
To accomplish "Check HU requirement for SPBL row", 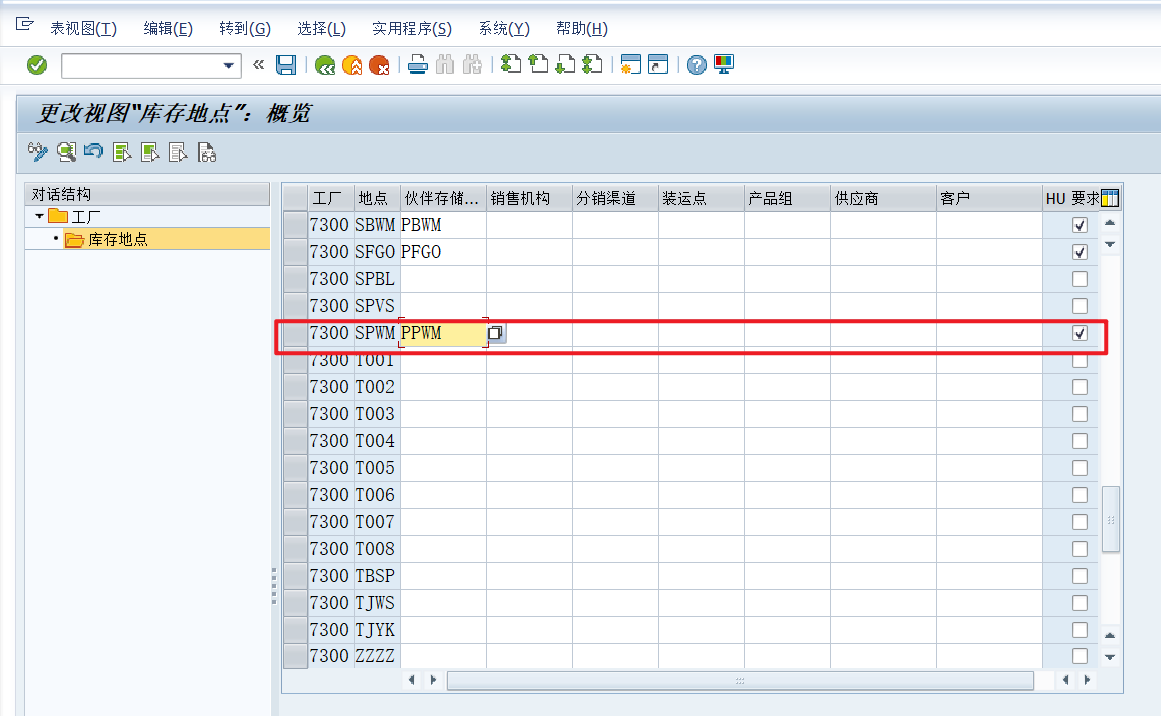I will click(1080, 279).
